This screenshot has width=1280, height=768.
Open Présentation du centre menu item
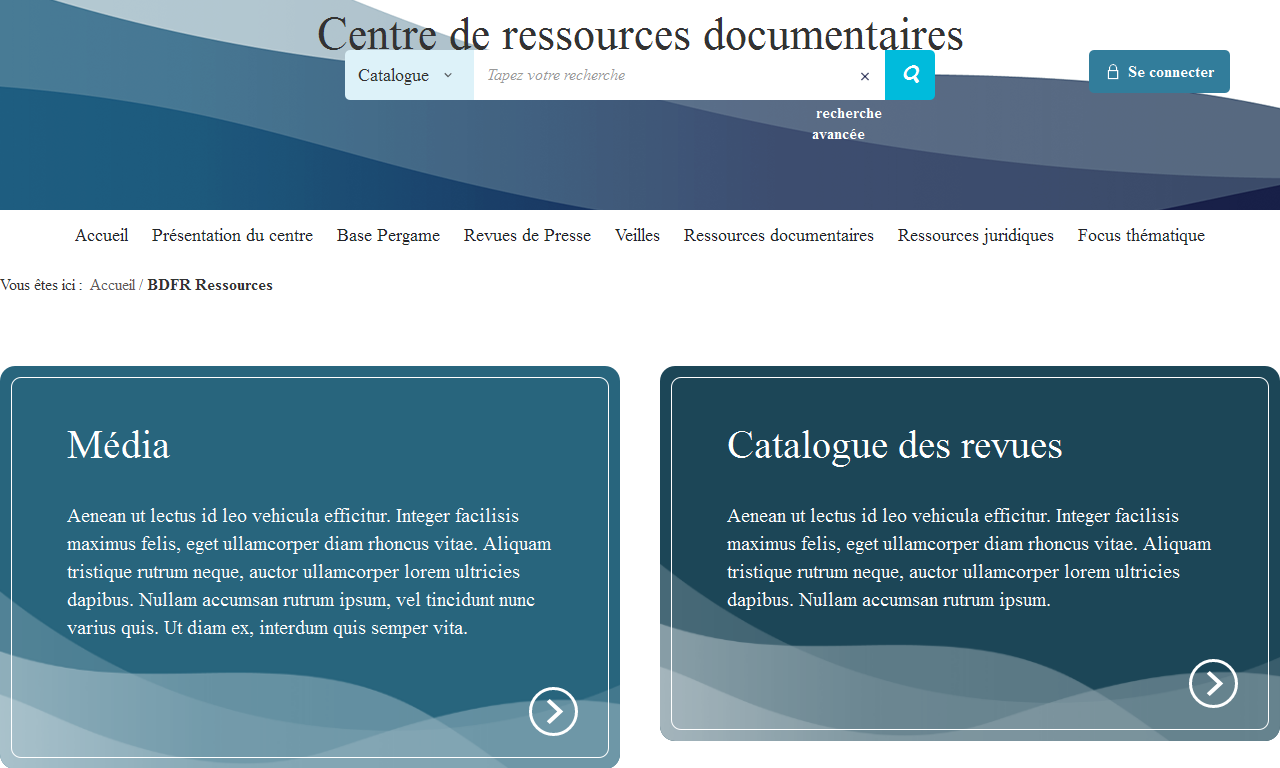point(232,236)
